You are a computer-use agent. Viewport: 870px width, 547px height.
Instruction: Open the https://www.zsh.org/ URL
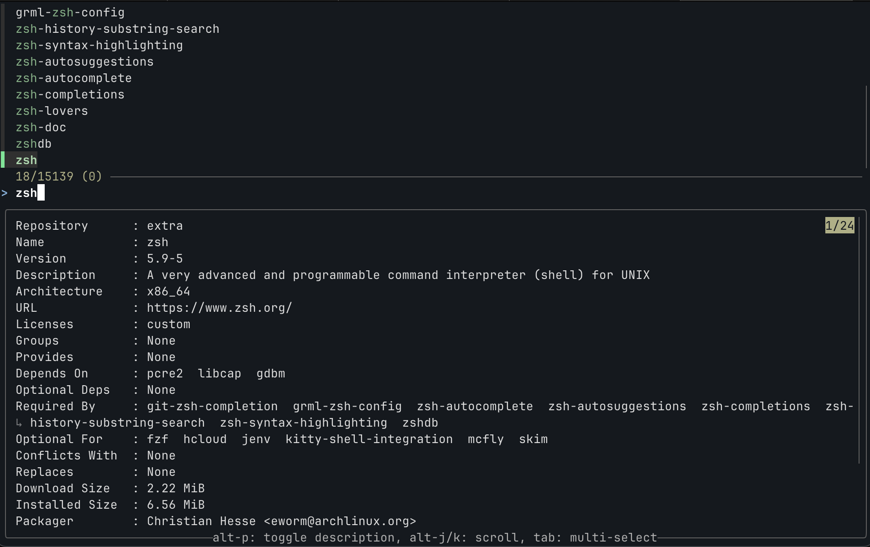click(x=219, y=308)
